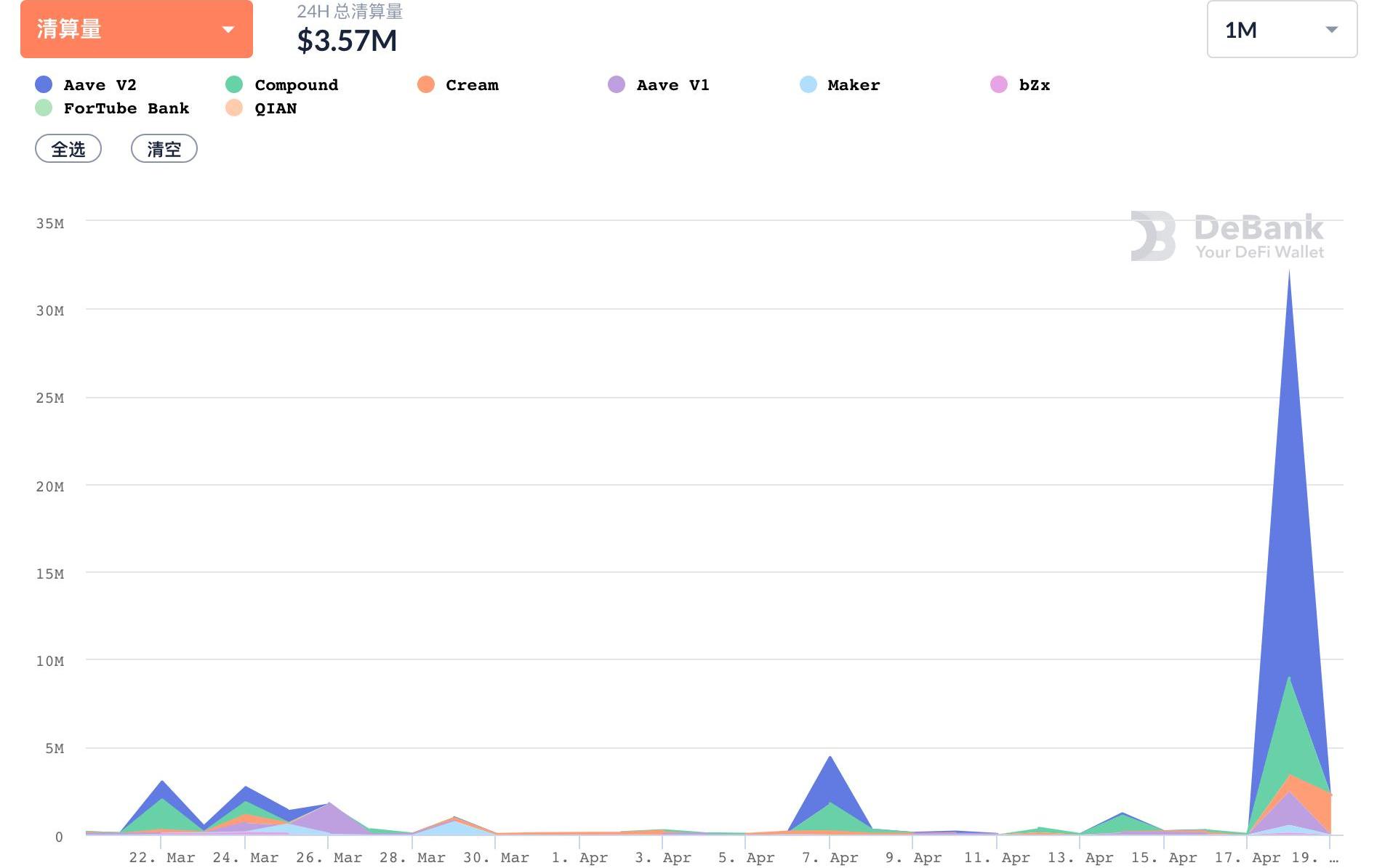This screenshot has width=1377, height=868.
Task: Click the 5M y-axis label
Action: 55,749
